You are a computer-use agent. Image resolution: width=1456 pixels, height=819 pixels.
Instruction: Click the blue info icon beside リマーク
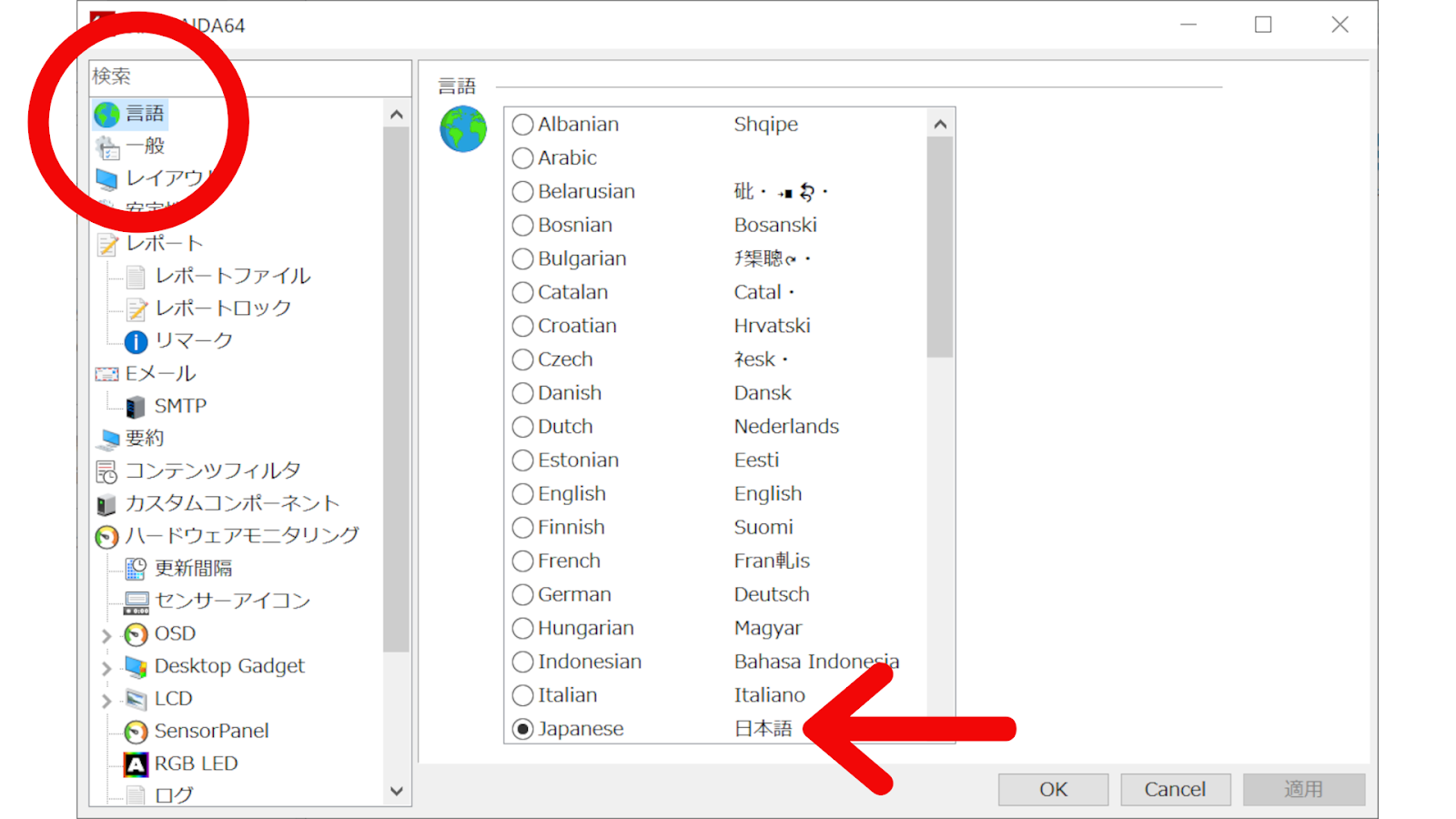click(136, 341)
